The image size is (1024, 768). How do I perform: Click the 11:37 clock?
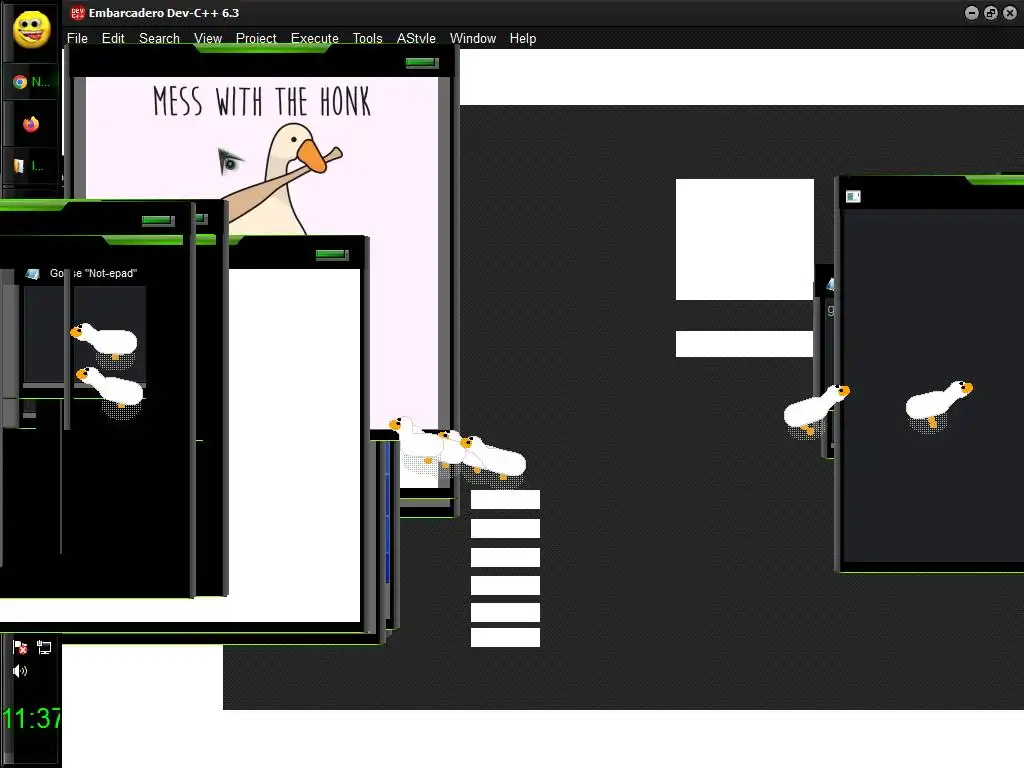pos(31,718)
